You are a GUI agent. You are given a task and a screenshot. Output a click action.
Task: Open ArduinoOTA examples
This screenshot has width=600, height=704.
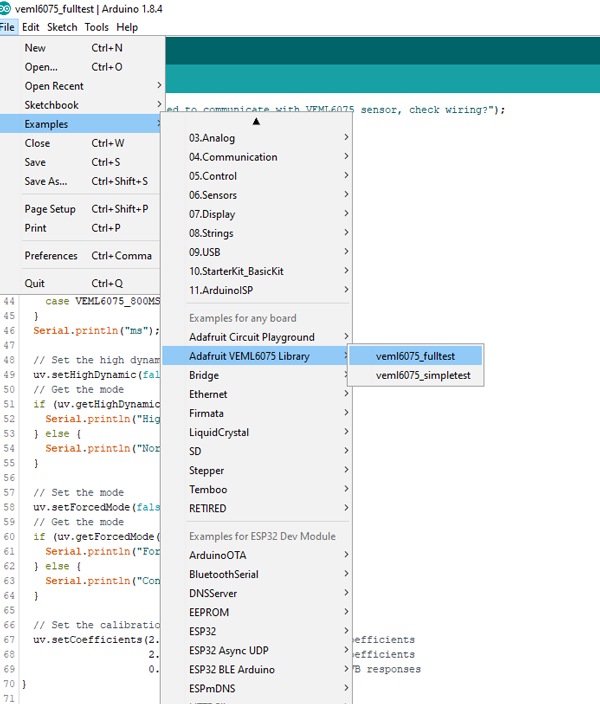[256, 555]
